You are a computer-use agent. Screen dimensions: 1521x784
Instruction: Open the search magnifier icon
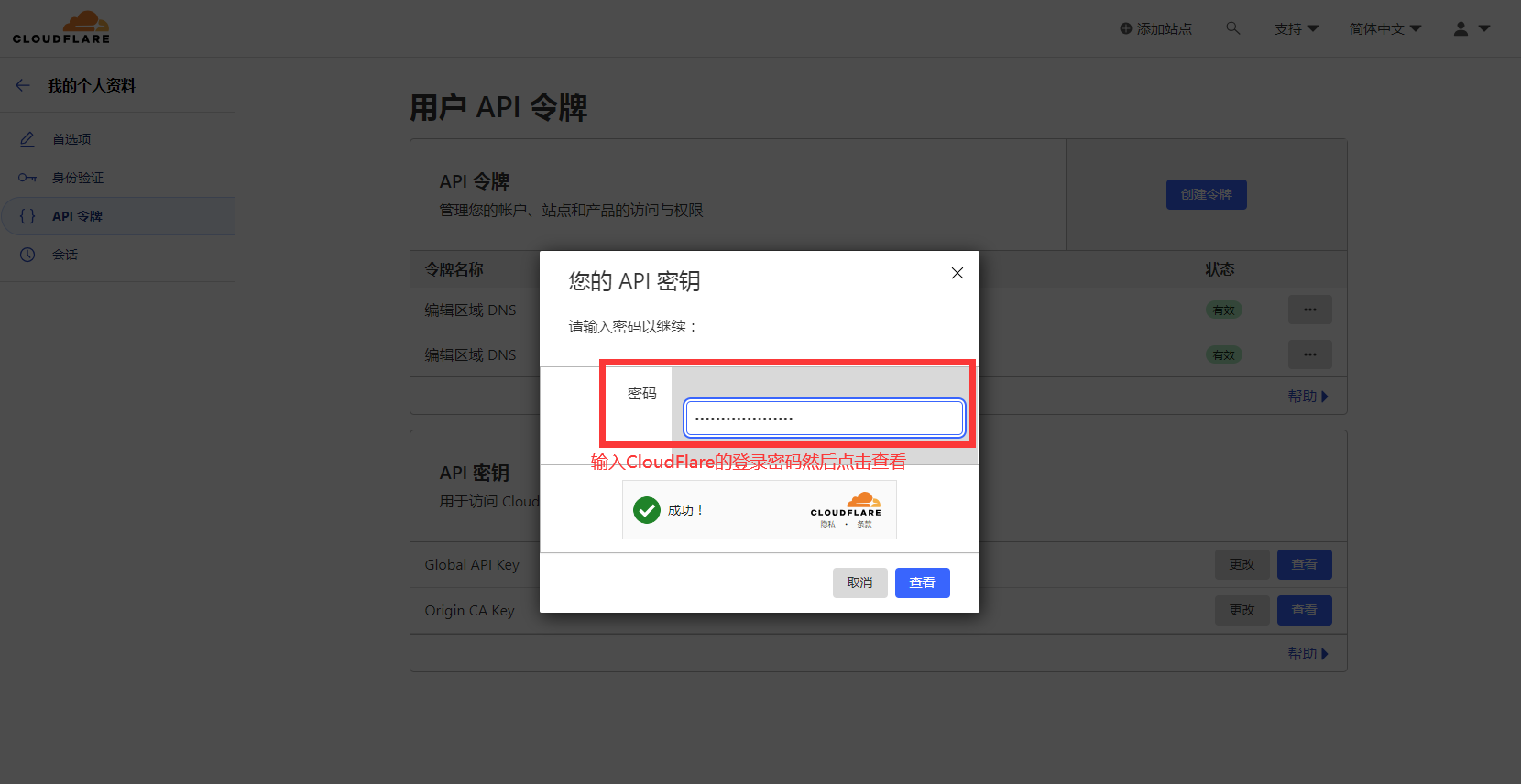coord(1233,28)
